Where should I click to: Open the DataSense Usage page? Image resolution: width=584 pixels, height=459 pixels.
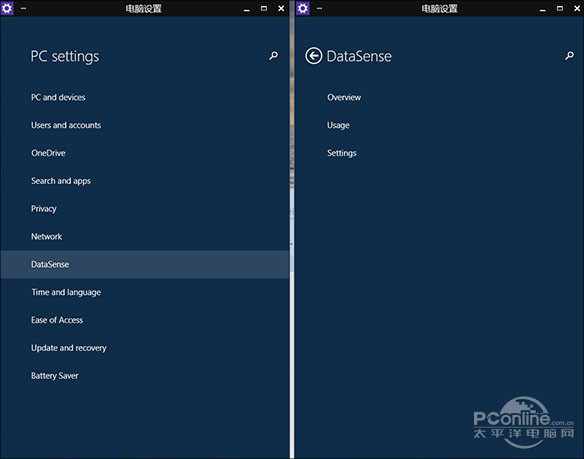(x=338, y=125)
